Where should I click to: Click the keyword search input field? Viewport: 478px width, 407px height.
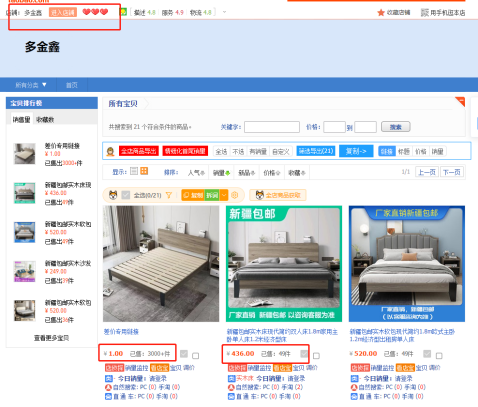pyautogui.click(x=272, y=127)
